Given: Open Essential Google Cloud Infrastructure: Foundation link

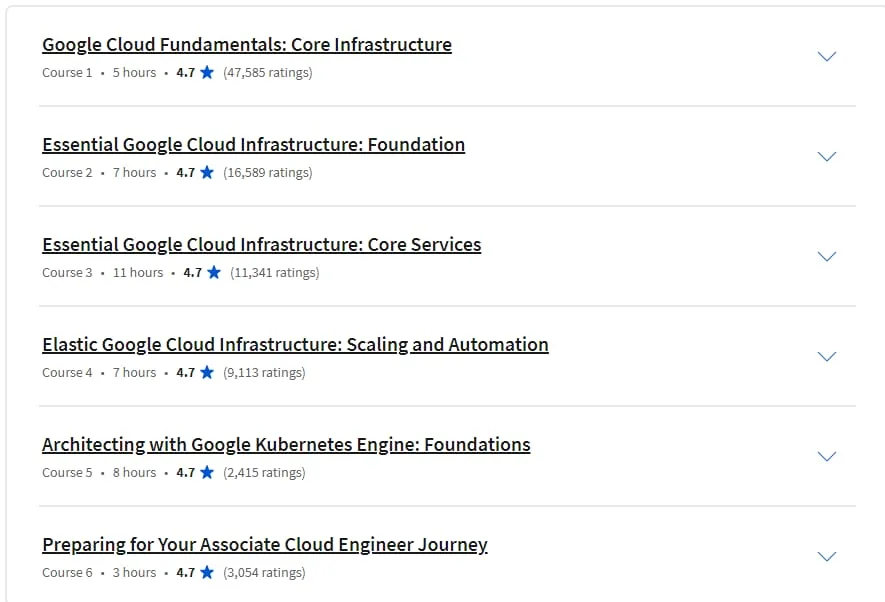Looking at the screenshot, I should [253, 144].
